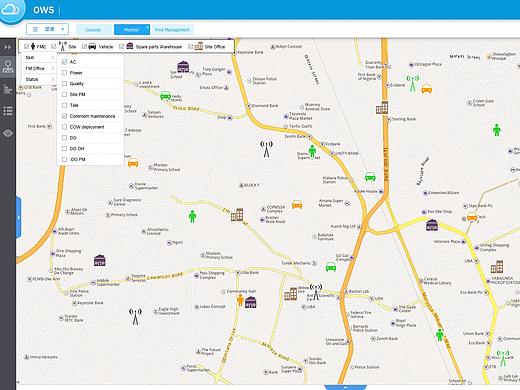Viewport: 520px width, 390px height.
Task: Expand the blue bottom panel handle
Action: [346, 387]
